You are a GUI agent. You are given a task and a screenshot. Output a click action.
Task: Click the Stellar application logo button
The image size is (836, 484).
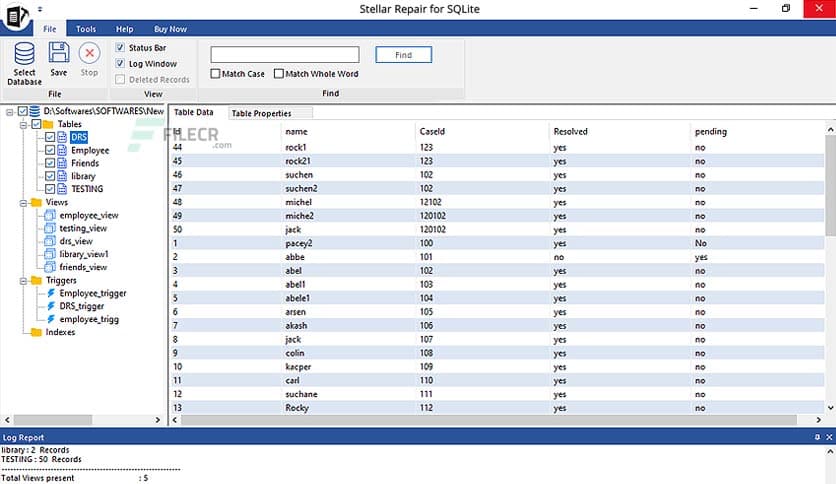coord(17,17)
